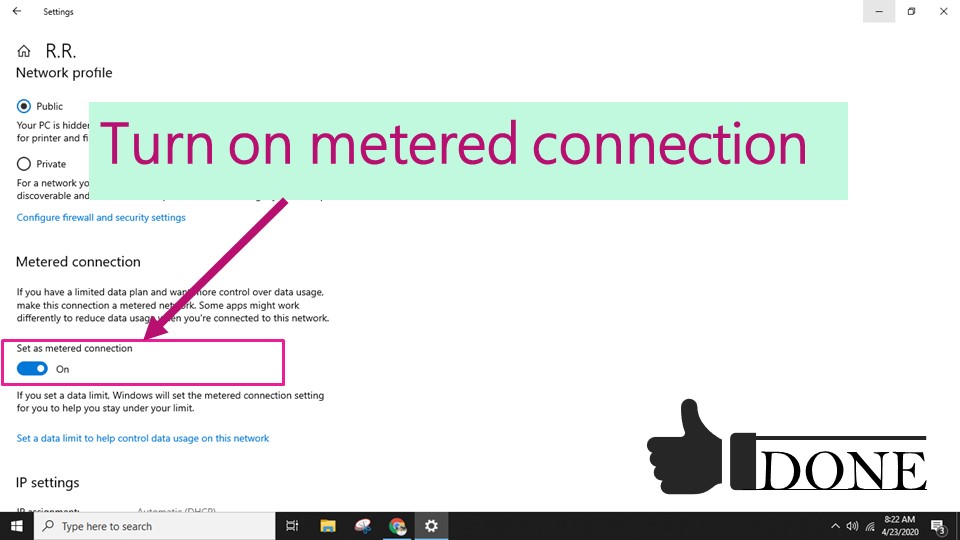Open the volume control in system tray
The height and width of the screenshot is (540, 960).
click(852, 526)
